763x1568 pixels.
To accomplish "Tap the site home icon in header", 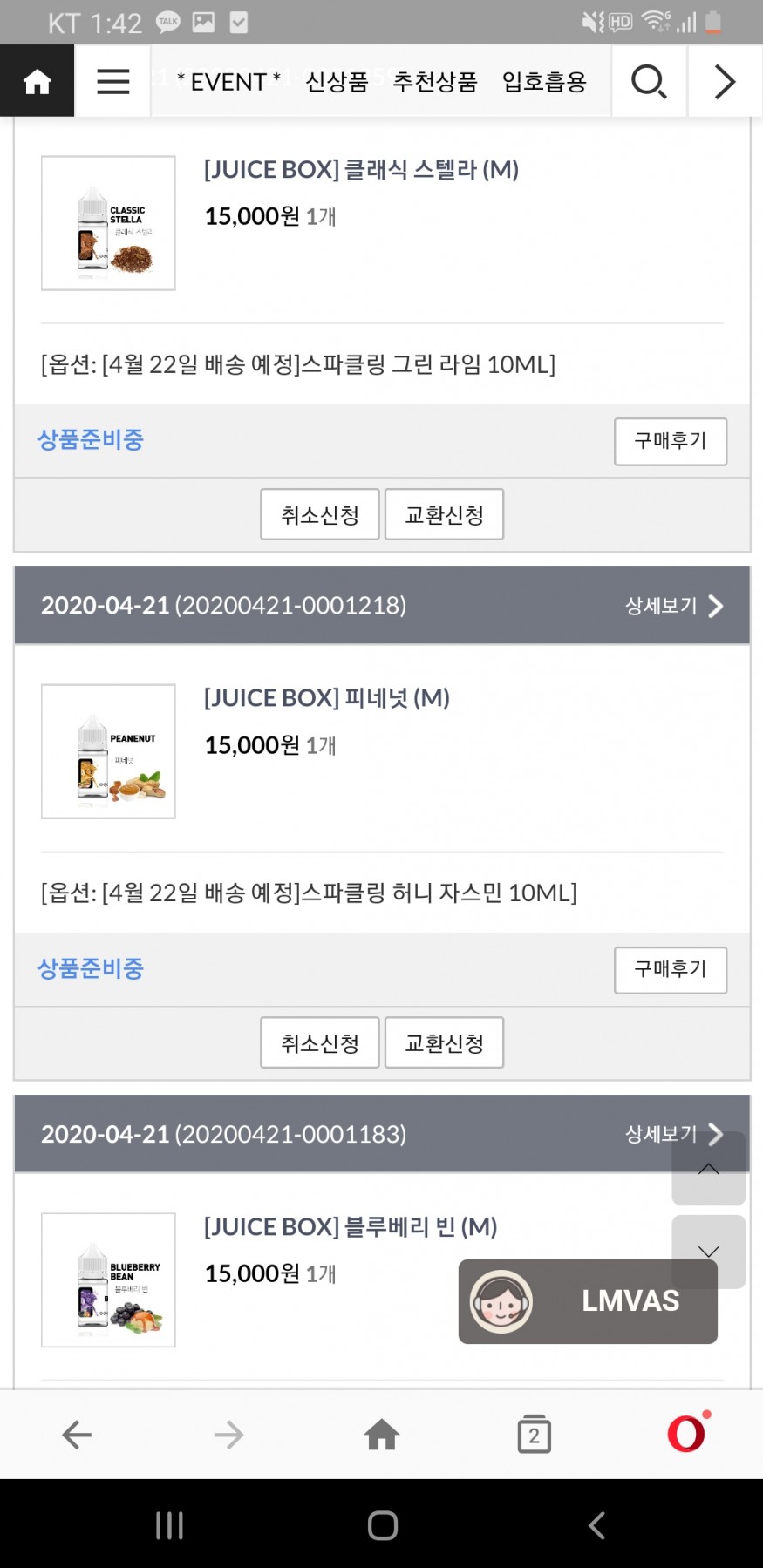I will click(x=37, y=82).
